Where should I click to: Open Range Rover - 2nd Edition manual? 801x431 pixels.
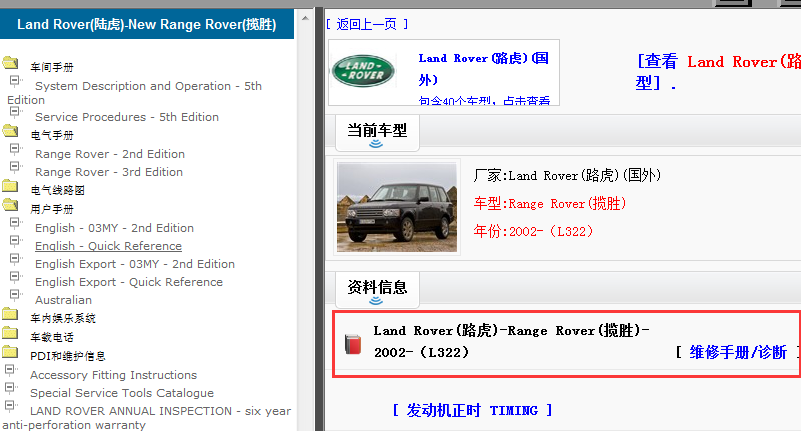[110, 154]
